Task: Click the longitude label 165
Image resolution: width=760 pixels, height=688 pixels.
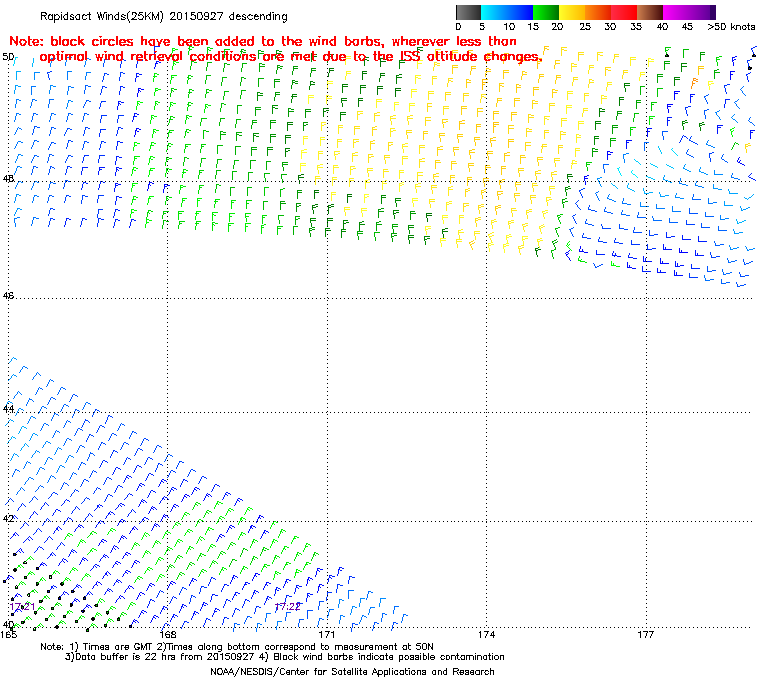Action: click(x=9, y=634)
